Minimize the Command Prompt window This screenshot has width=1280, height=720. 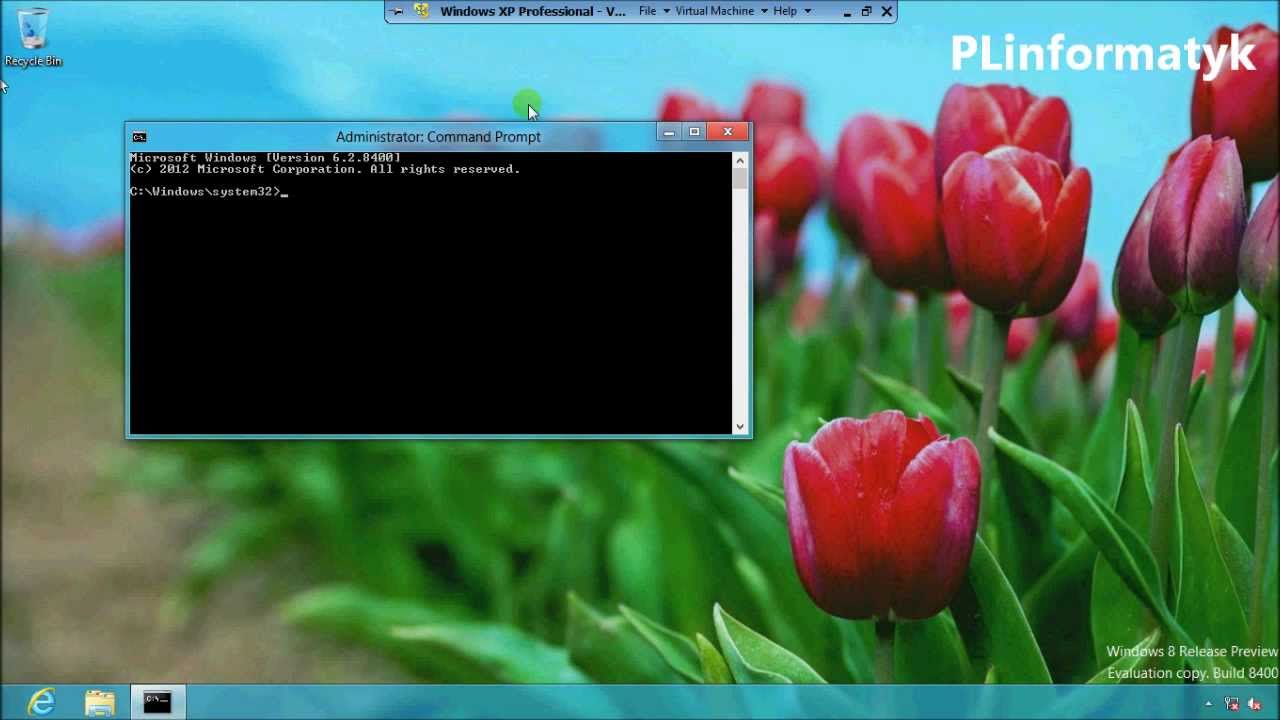tap(668, 132)
